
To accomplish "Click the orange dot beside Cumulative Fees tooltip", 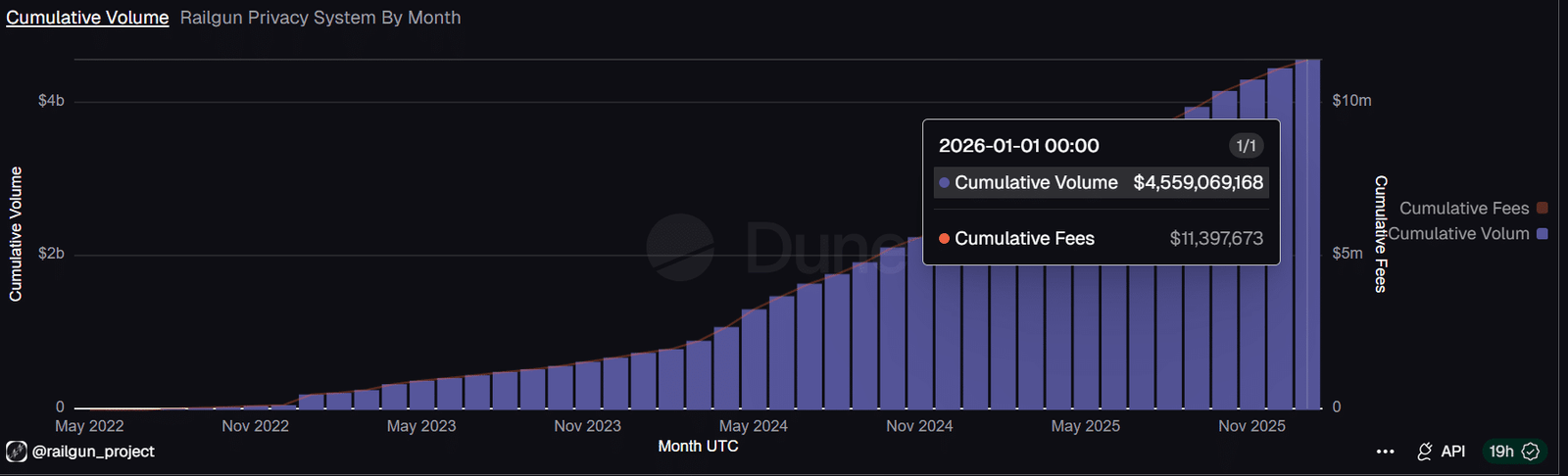I will [944, 239].
